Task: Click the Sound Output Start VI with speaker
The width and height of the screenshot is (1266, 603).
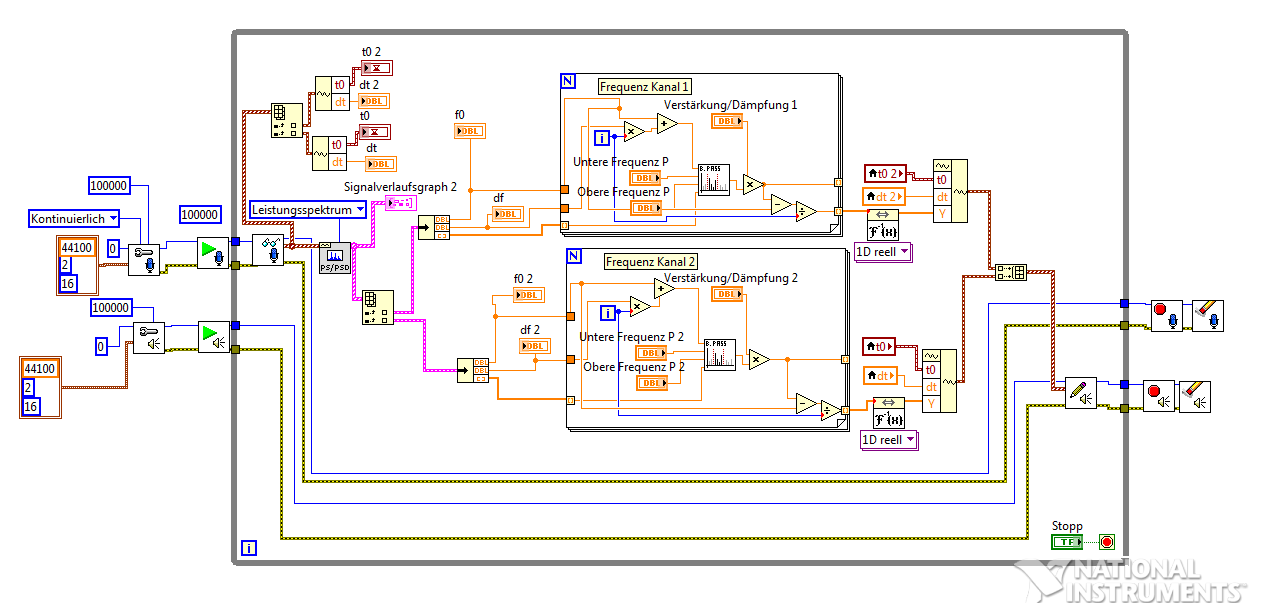Action: [213, 337]
